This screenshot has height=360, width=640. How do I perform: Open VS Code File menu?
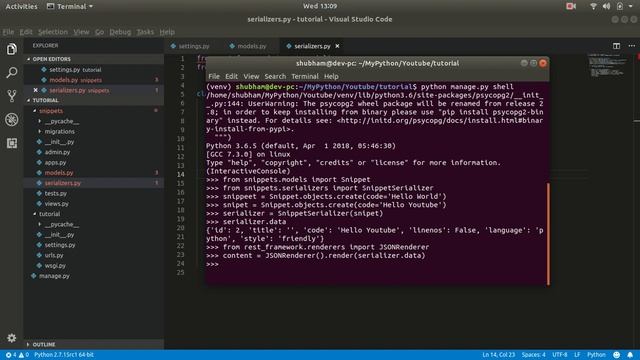tap(8, 32)
